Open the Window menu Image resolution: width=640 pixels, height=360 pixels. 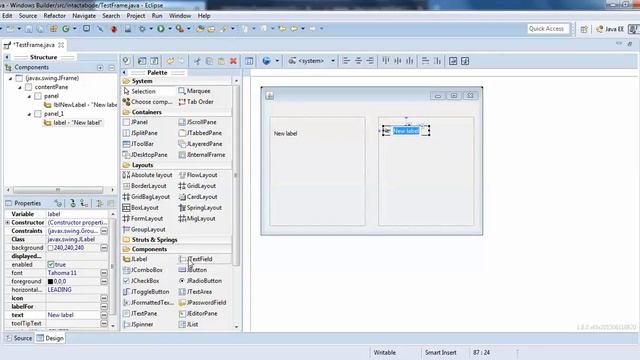pyautogui.click(x=180, y=16)
